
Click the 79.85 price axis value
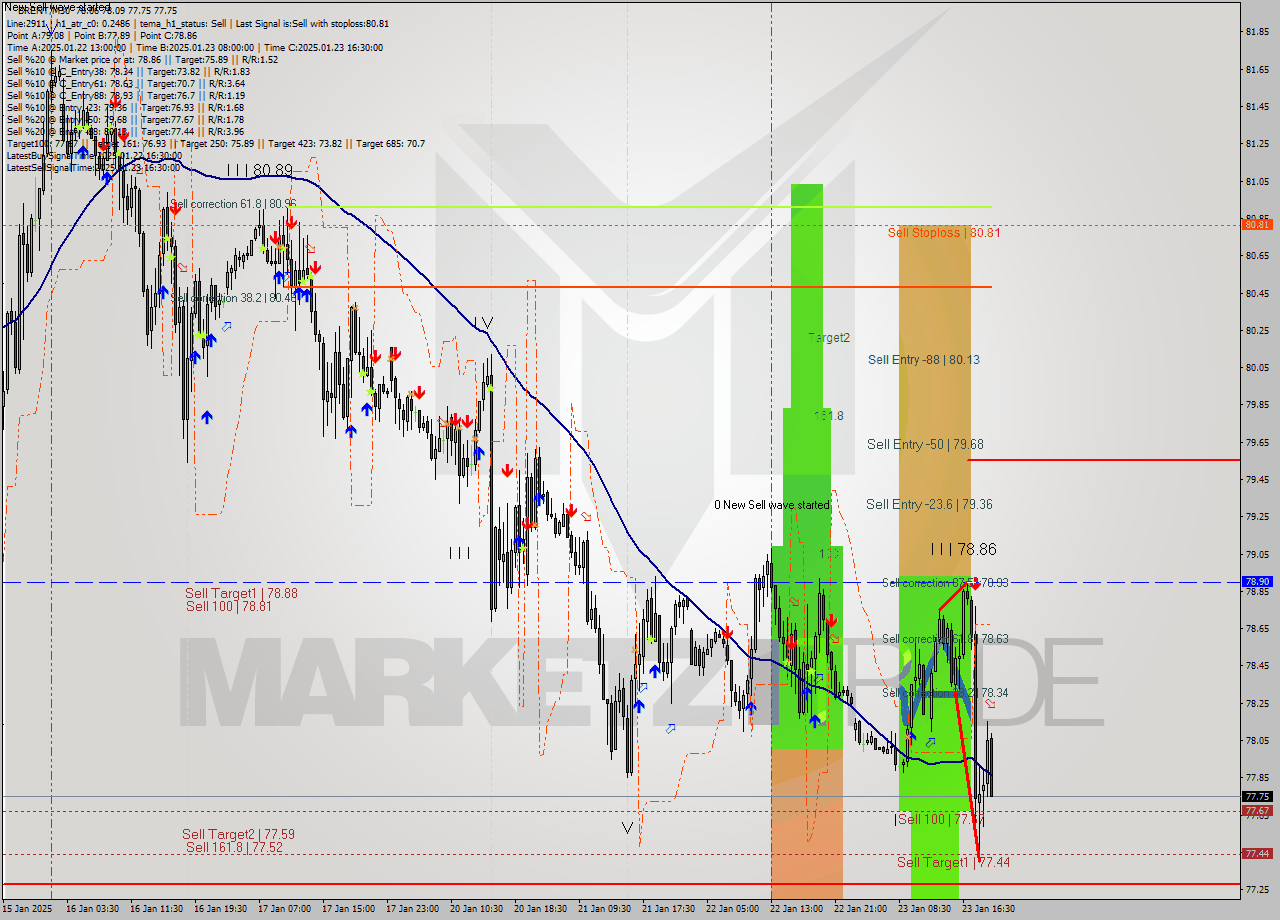(x=1257, y=405)
